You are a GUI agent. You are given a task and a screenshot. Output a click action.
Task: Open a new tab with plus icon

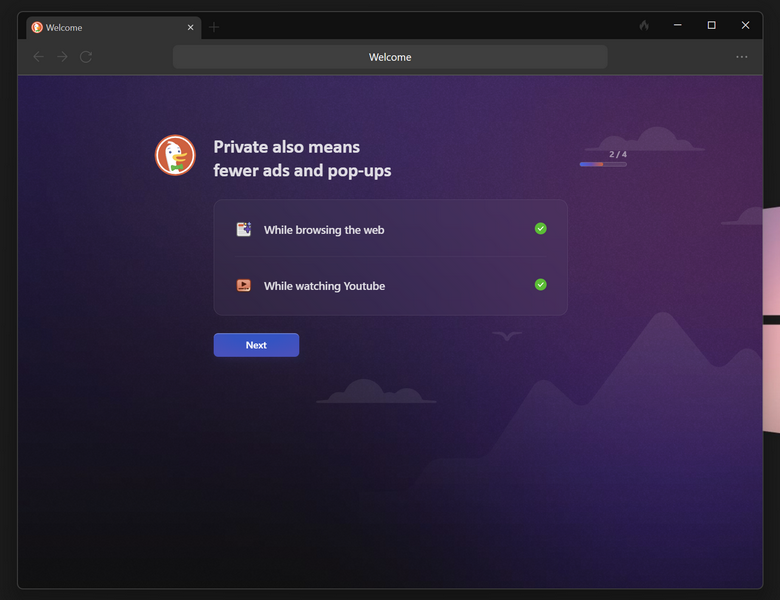click(x=213, y=27)
